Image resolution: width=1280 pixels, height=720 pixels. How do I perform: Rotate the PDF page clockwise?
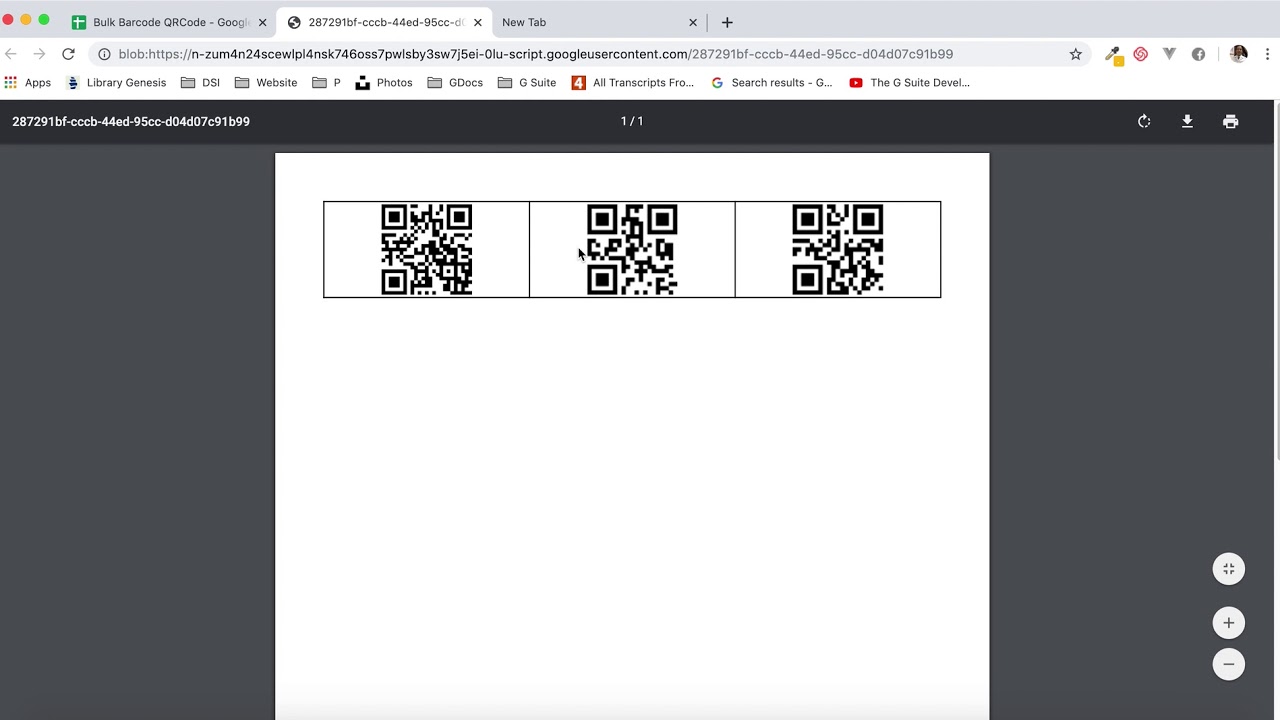pyautogui.click(x=1144, y=121)
